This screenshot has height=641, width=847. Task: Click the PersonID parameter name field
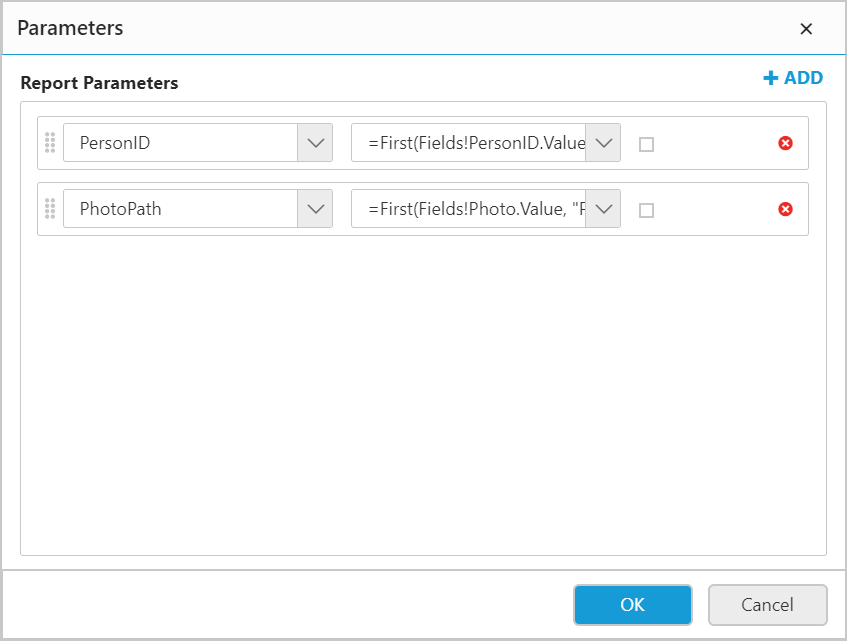point(180,143)
